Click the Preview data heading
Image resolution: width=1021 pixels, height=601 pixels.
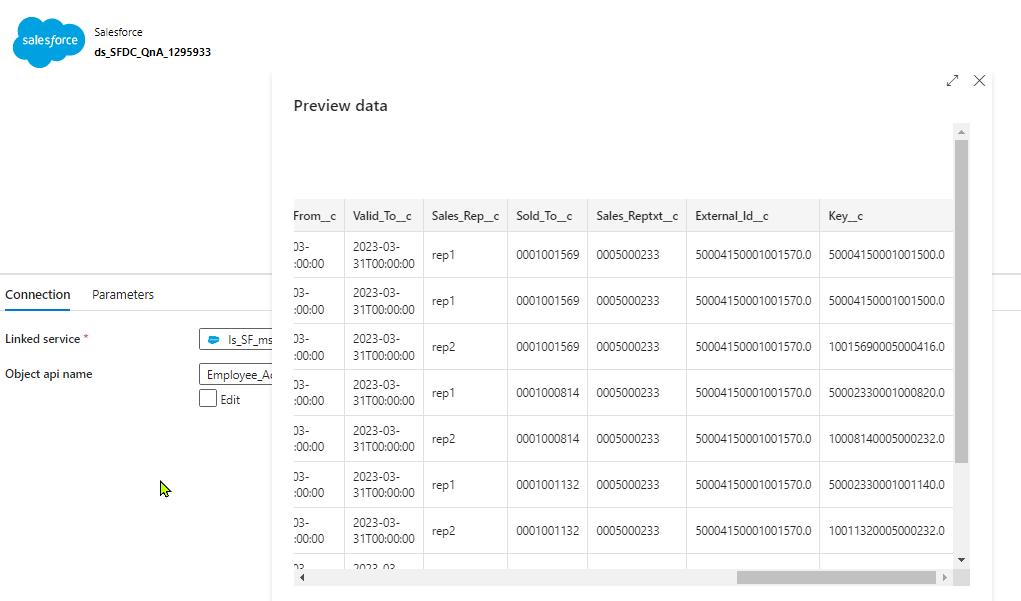coord(340,105)
